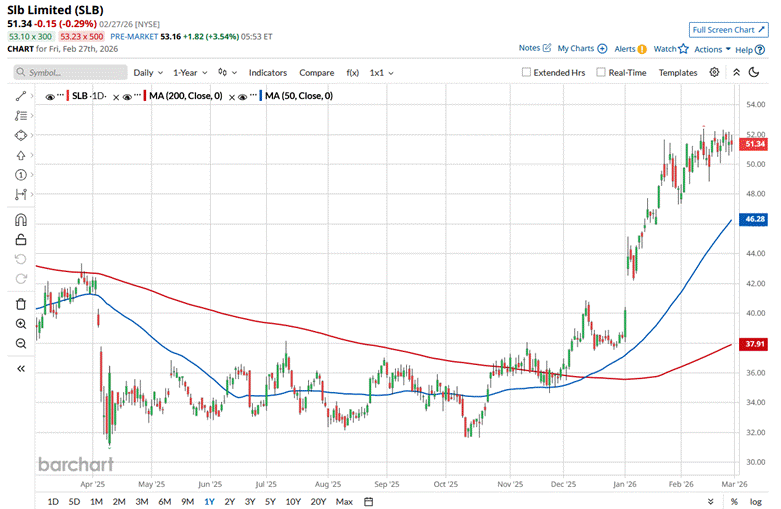This screenshot has height=509, width=781.
Task: Open the calendar date range picker
Action: tap(368, 501)
